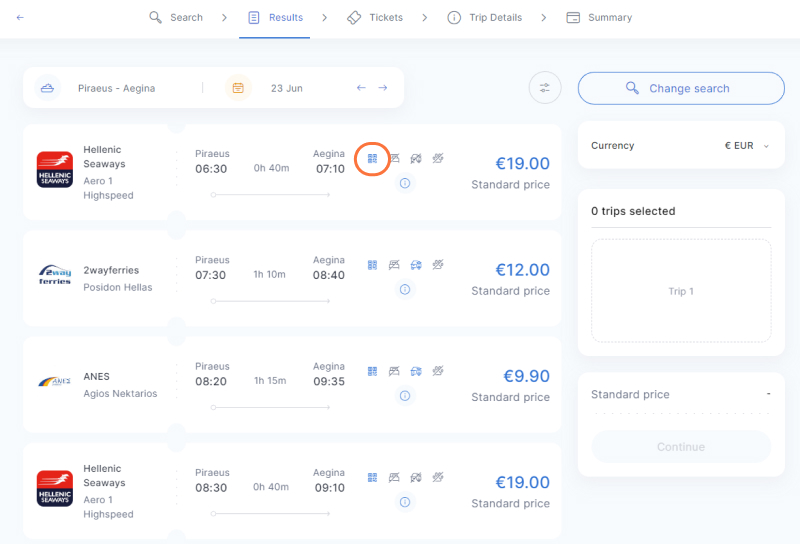The width and height of the screenshot is (800, 545).
Task: Select the €12.00 2wayferries price
Action: [x=522, y=270]
